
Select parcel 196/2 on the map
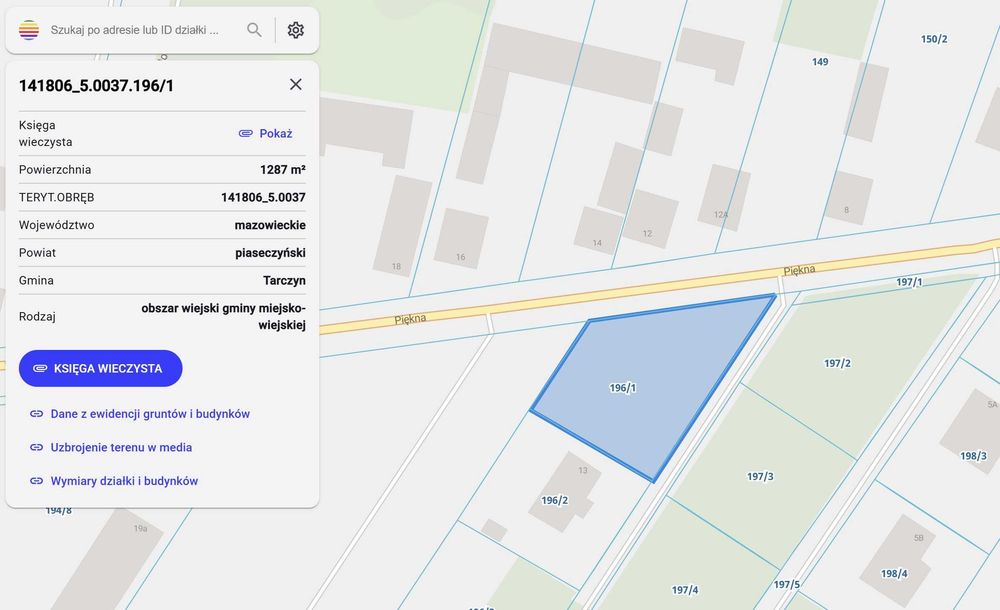pos(554,500)
